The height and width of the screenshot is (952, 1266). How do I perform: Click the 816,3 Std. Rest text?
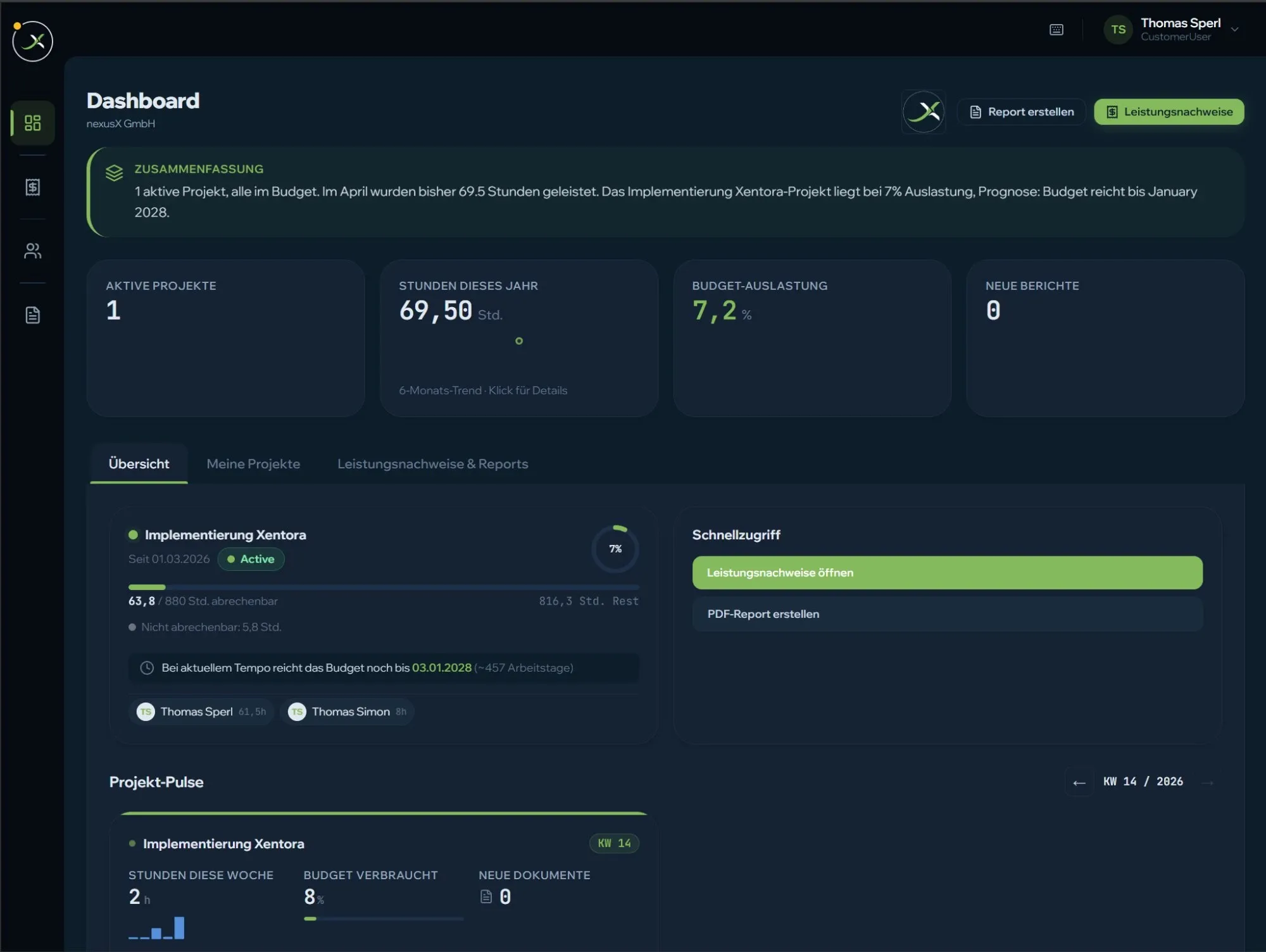[x=589, y=601]
